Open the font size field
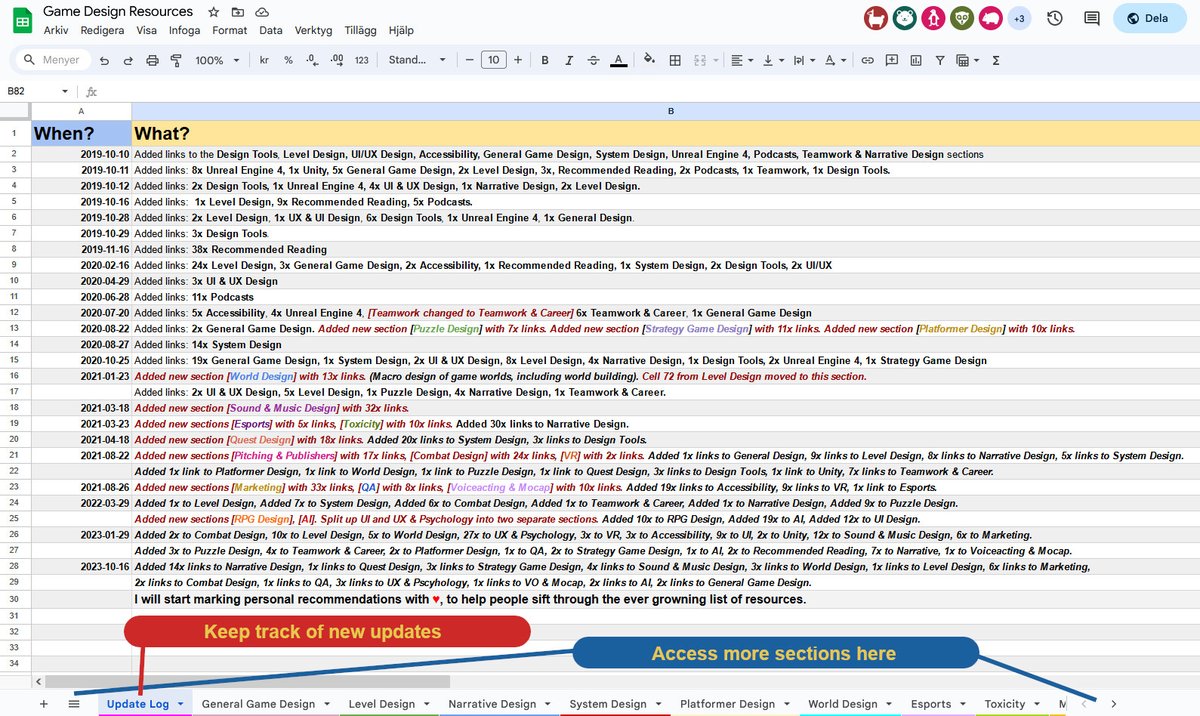The width and height of the screenshot is (1200, 716). tap(495, 60)
